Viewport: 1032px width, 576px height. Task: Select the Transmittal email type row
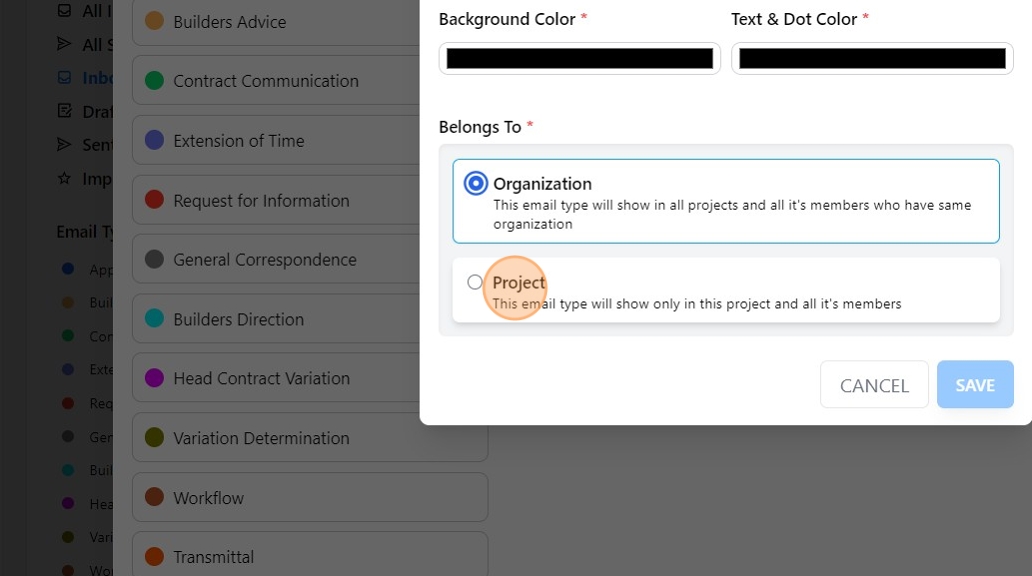point(213,557)
